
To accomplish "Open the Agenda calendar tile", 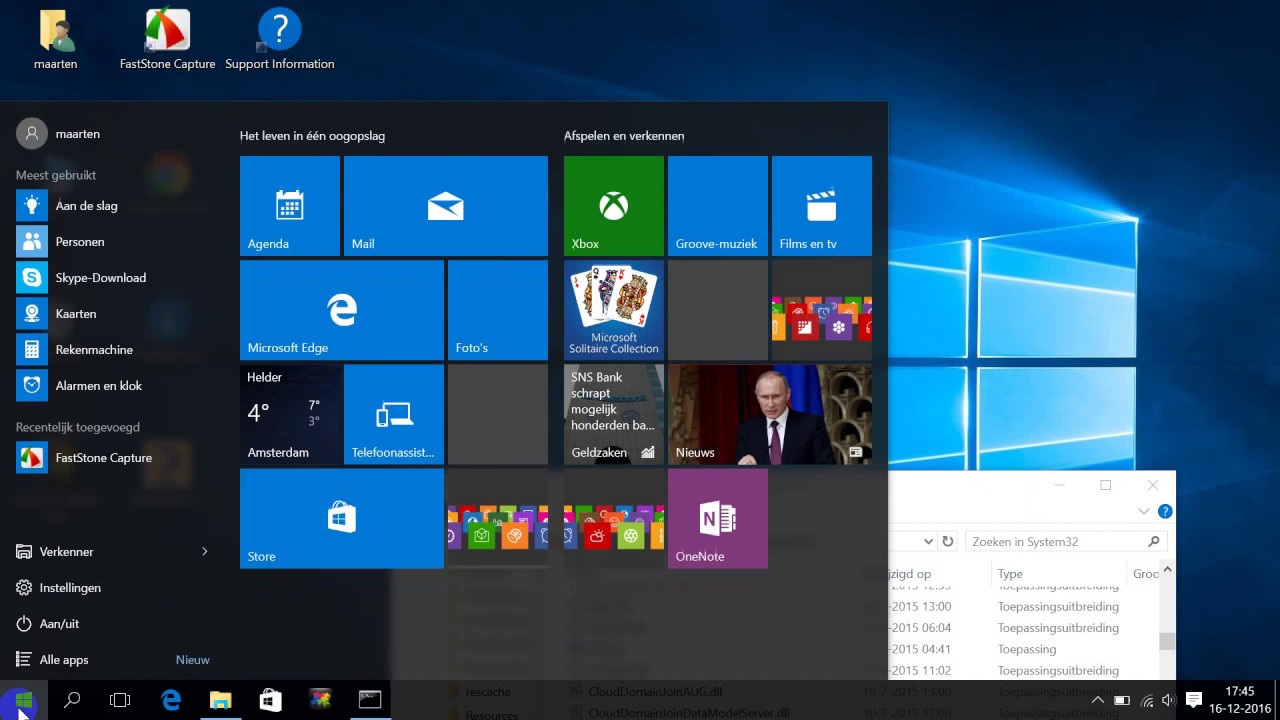I will tap(290, 206).
